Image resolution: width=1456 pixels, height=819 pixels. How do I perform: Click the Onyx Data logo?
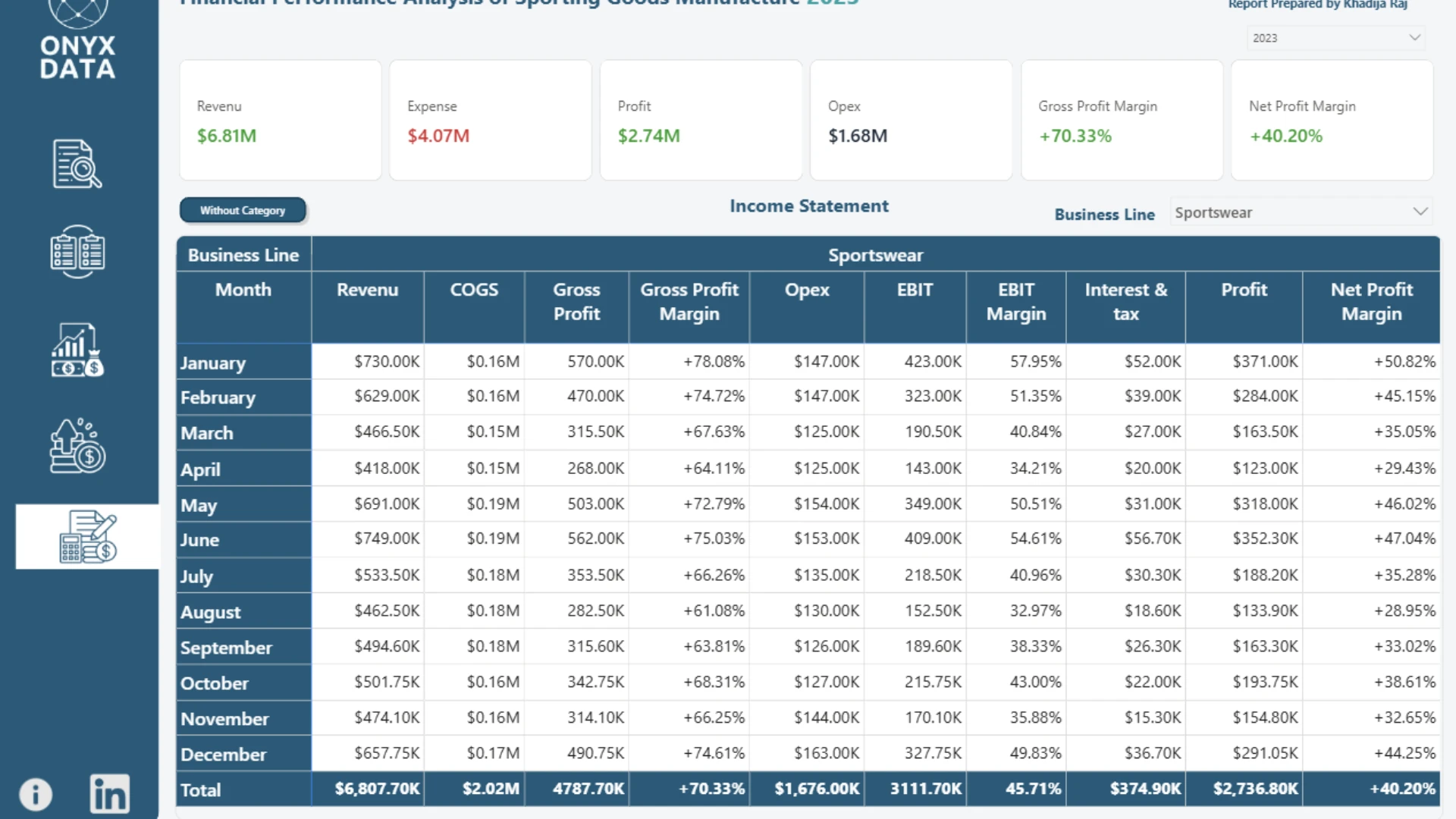click(x=77, y=41)
